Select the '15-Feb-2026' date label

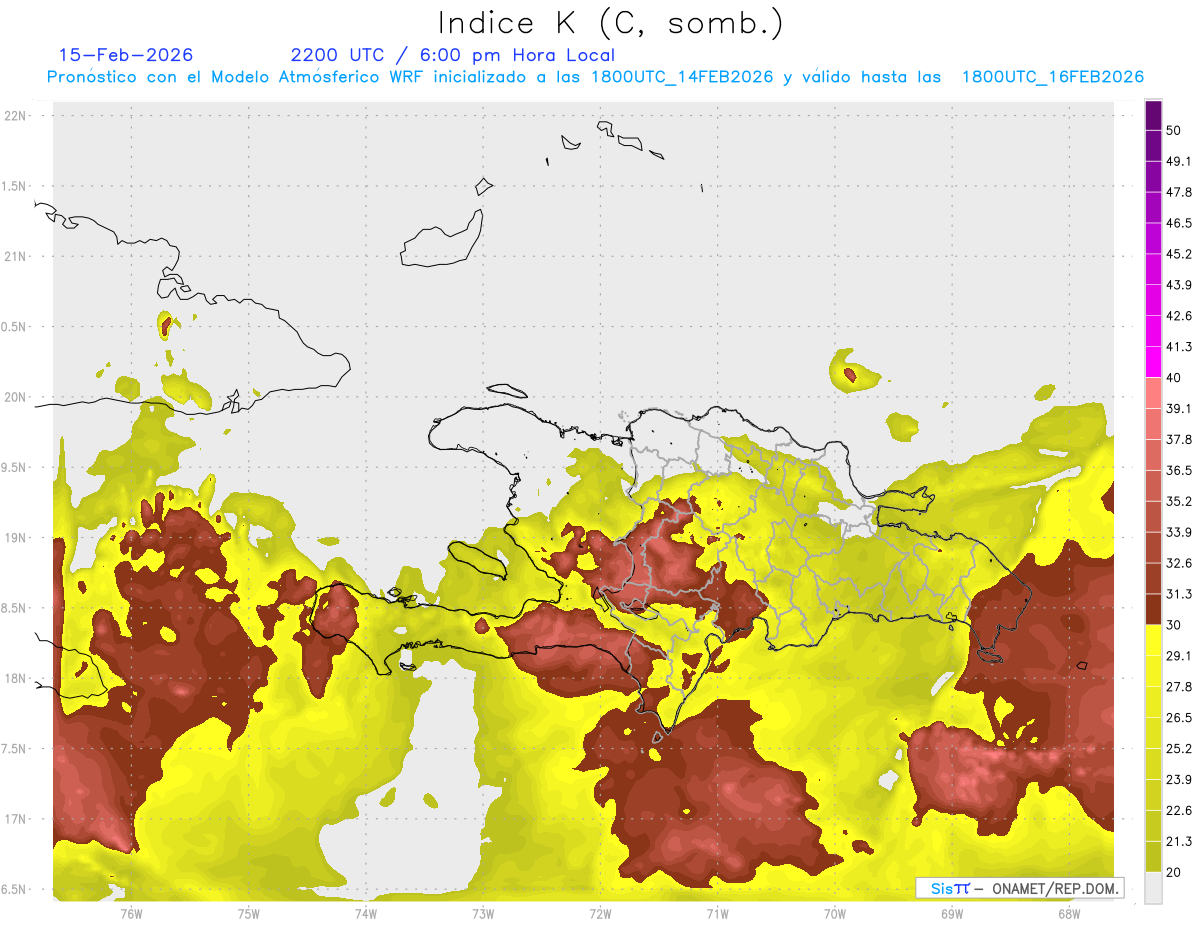coord(126,55)
